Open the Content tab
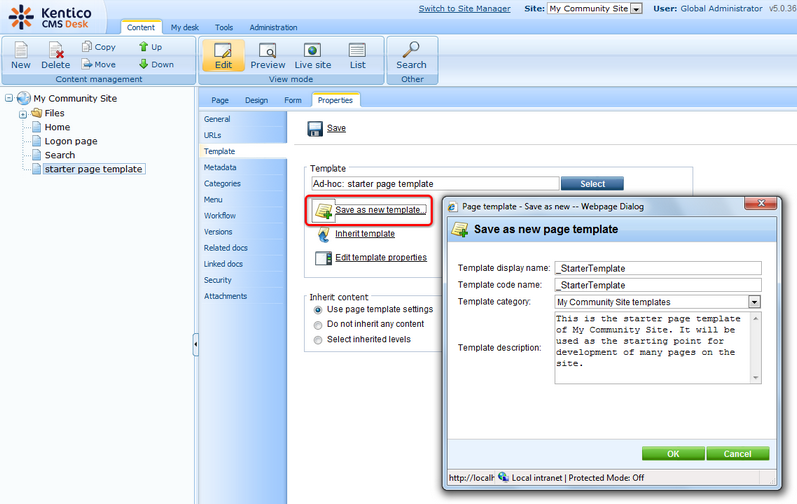The height and width of the screenshot is (504, 797). 141,27
